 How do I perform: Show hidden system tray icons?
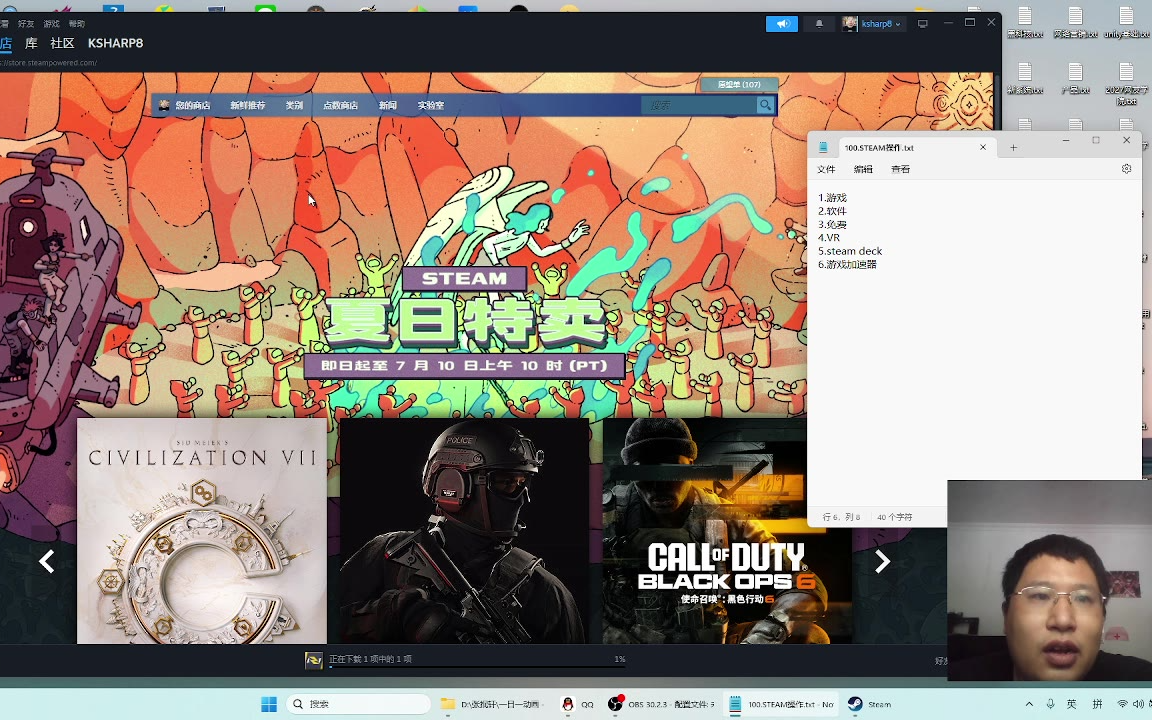[1029, 704]
